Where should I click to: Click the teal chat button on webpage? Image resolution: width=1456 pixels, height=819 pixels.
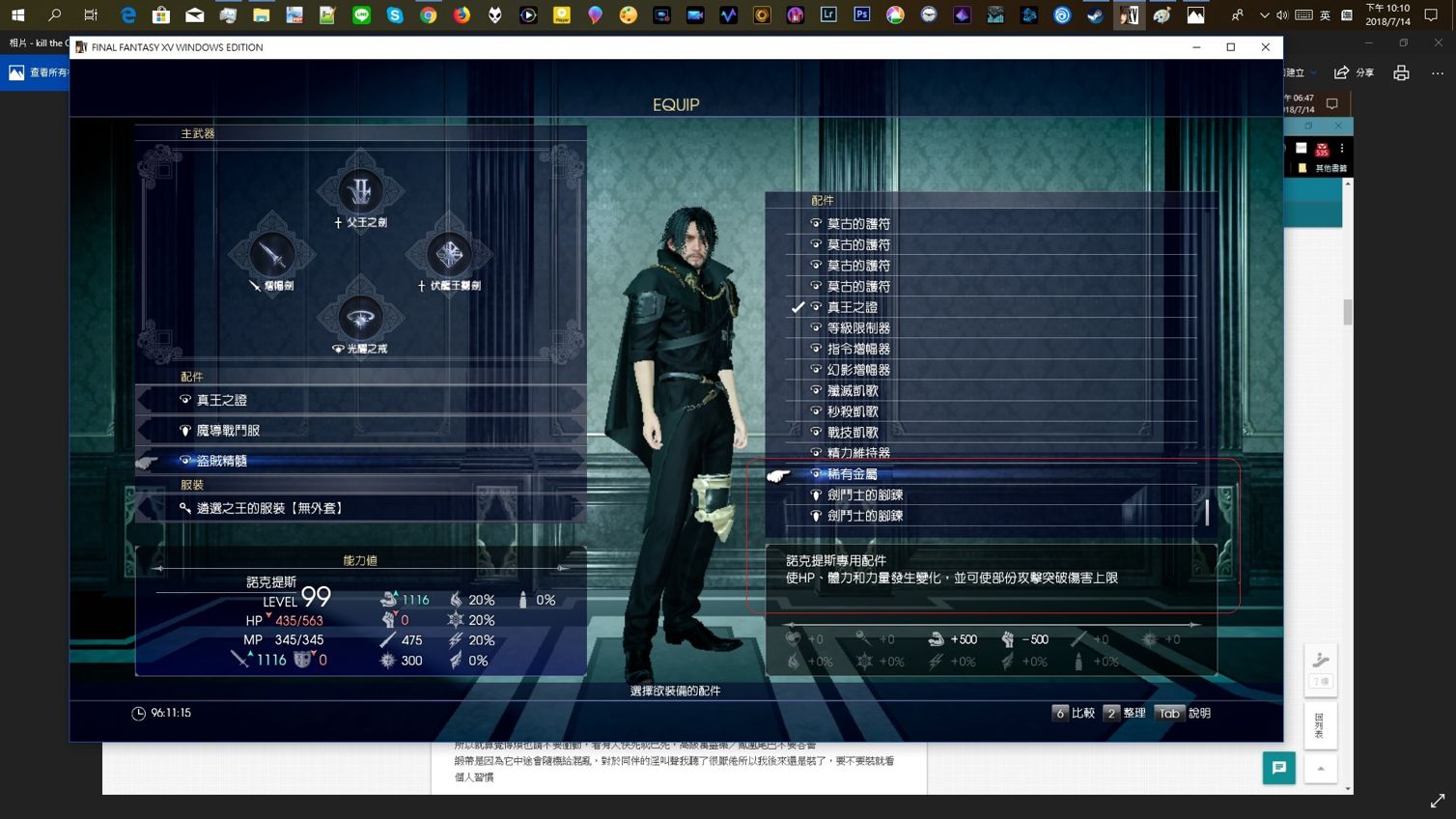[x=1279, y=768]
